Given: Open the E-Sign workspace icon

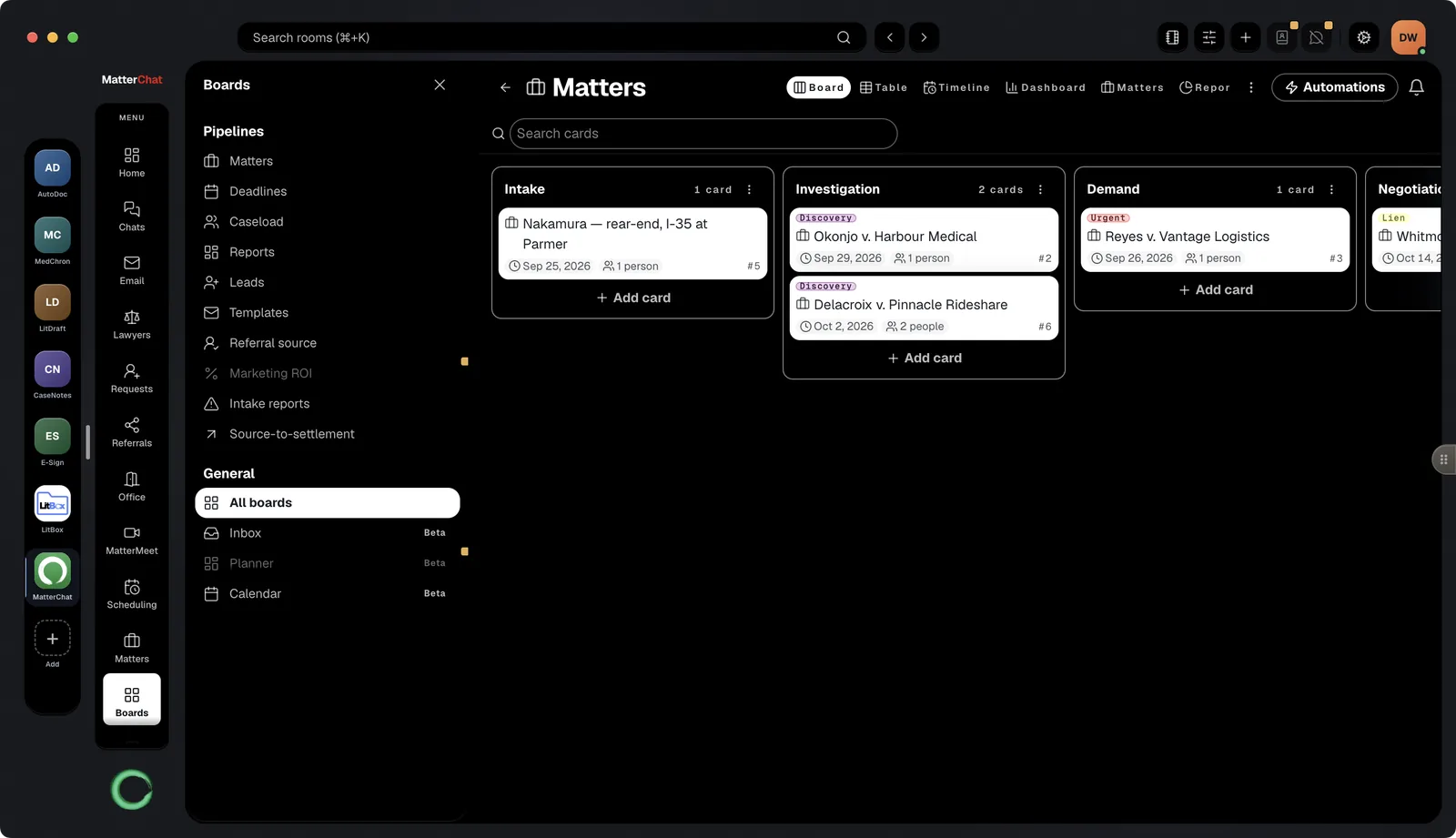Looking at the screenshot, I should tap(52, 437).
